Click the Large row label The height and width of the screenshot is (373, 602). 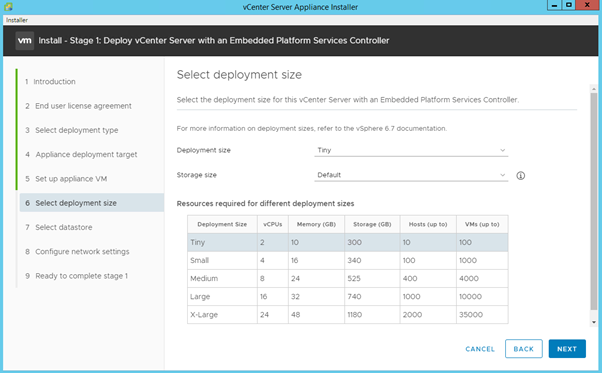(x=200, y=296)
